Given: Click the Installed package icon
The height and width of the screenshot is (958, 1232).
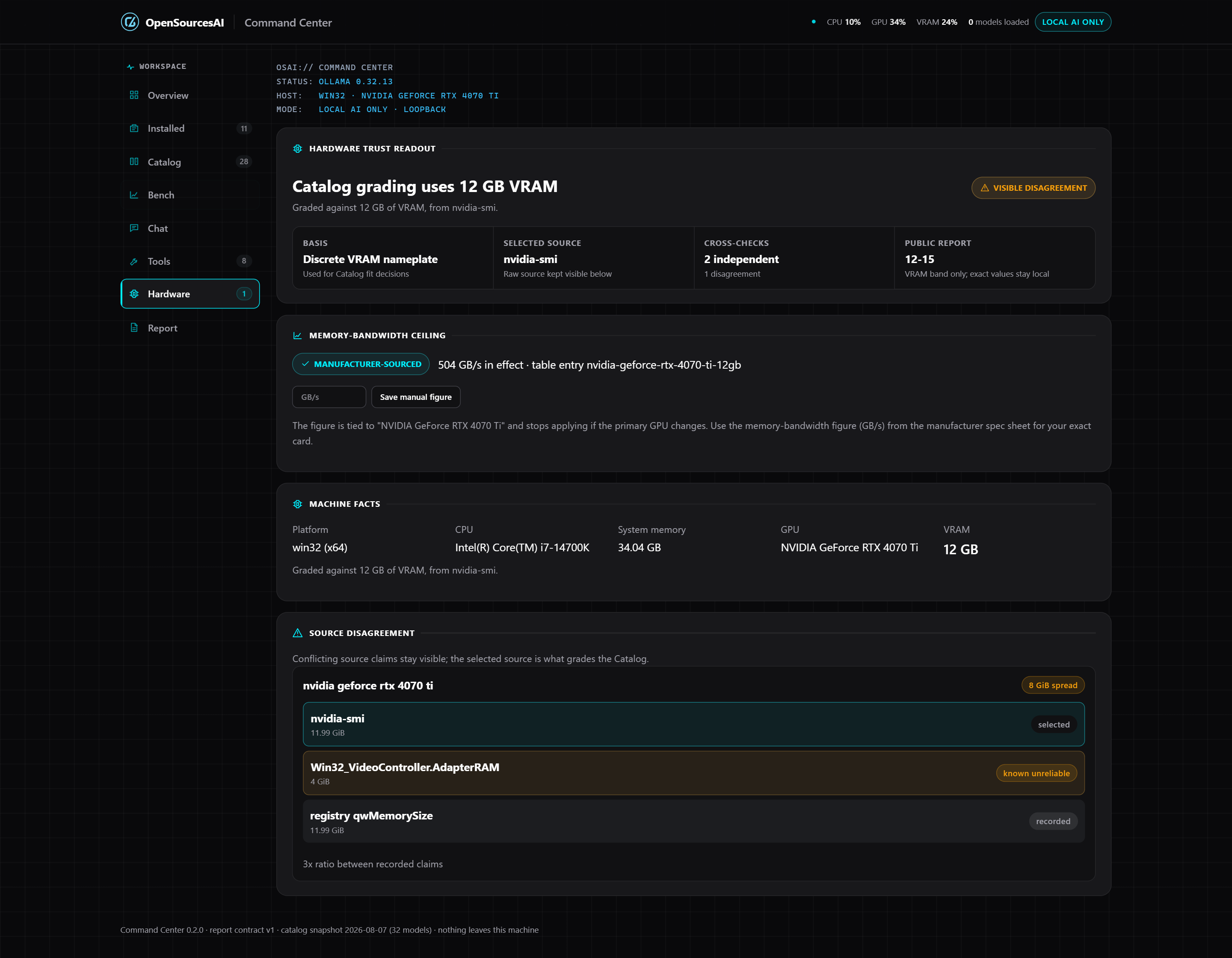Looking at the screenshot, I should [134, 128].
